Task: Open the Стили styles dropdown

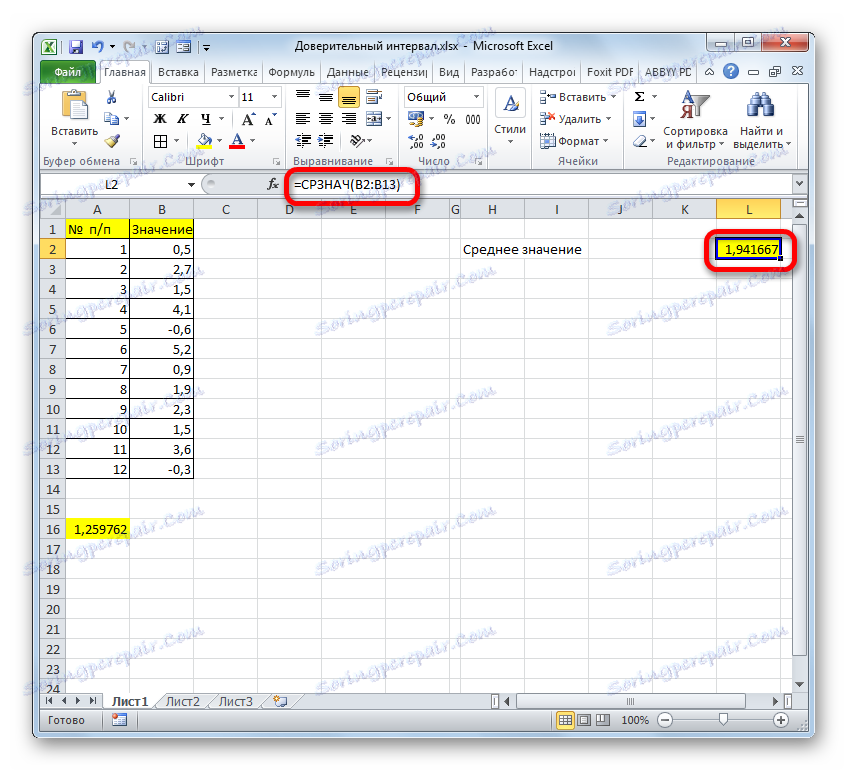Action: tap(510, 119)
